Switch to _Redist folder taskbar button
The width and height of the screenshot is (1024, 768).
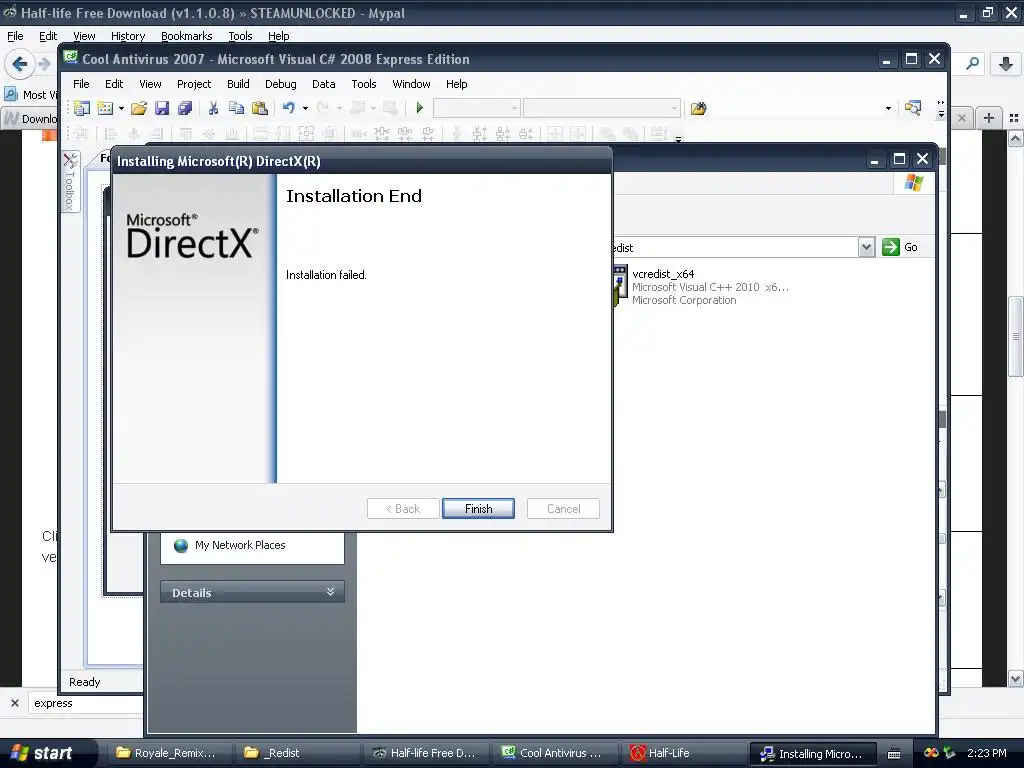click(x=297, y=753)
